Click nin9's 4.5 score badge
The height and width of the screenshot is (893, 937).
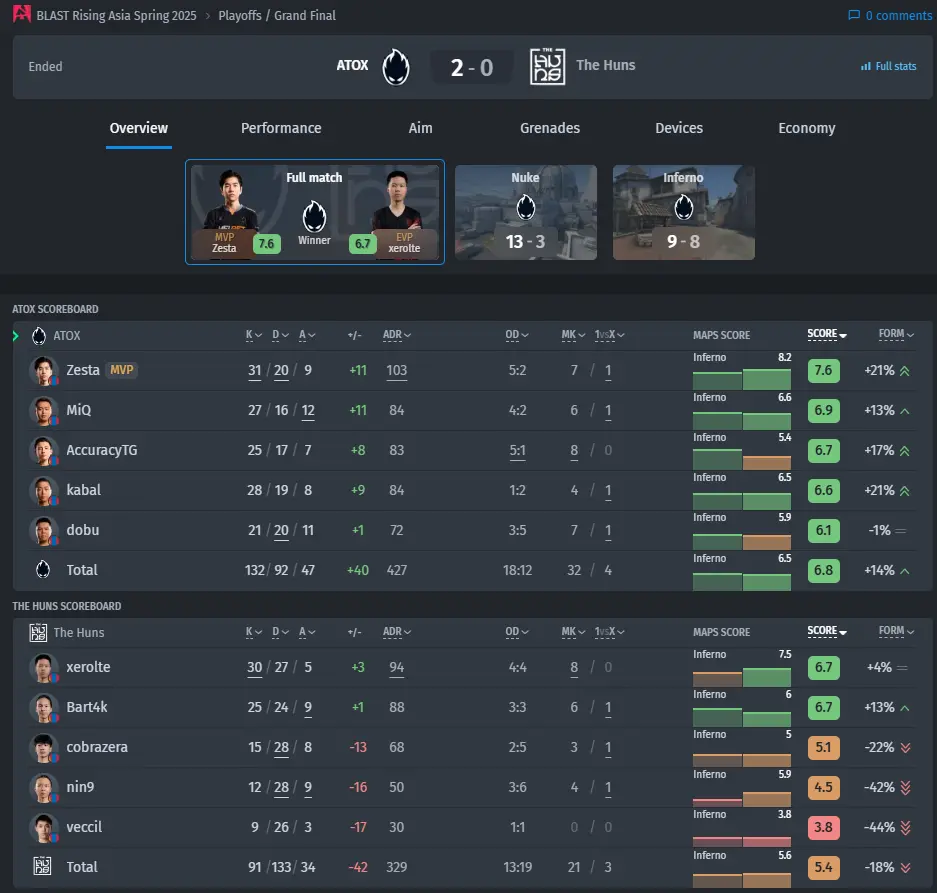[x=823, y=788]
